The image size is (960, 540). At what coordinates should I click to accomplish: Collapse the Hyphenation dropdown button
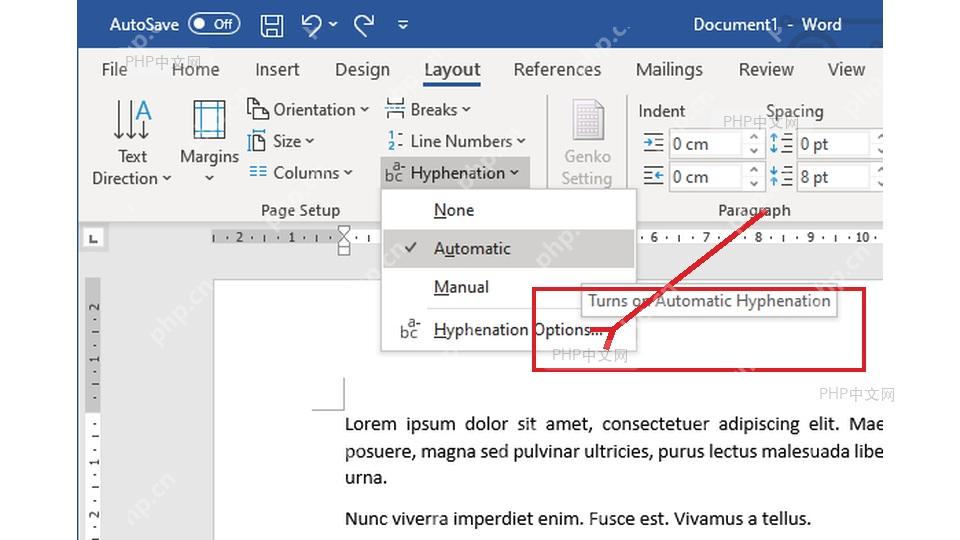pyautogui.click(x=455, y=173)
